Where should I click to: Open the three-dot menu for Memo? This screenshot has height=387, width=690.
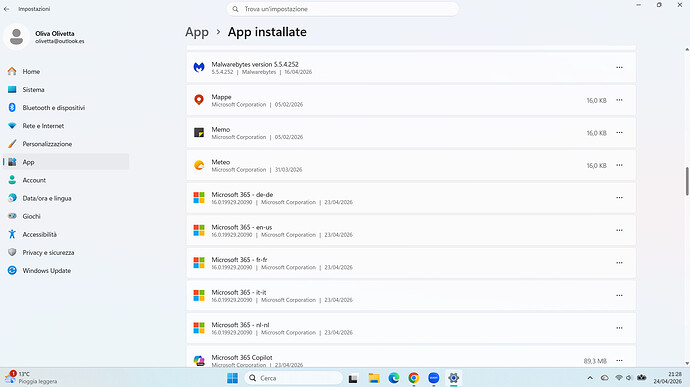pyautogui.click(x=619, y=133)
